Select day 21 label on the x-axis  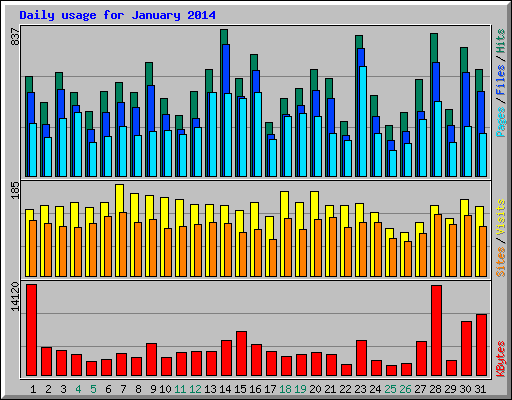click(330, 389)
